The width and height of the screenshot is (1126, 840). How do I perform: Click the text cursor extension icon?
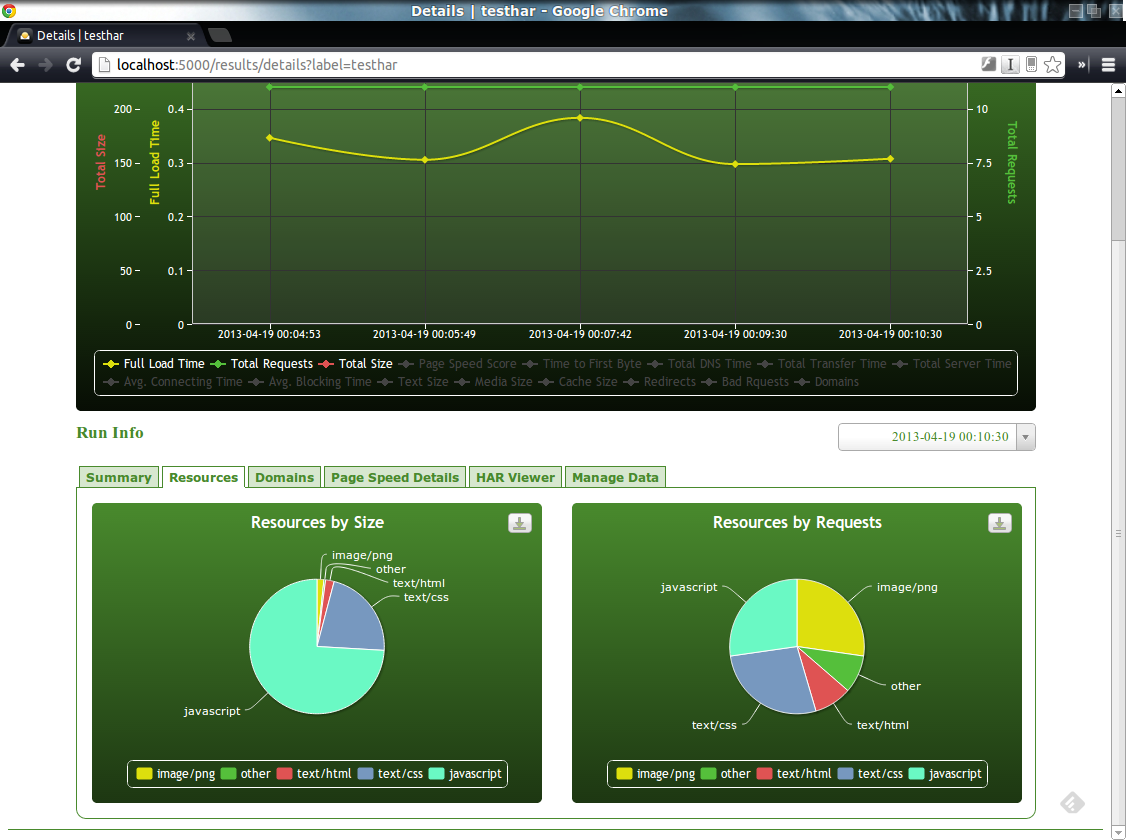point(1010,65)
